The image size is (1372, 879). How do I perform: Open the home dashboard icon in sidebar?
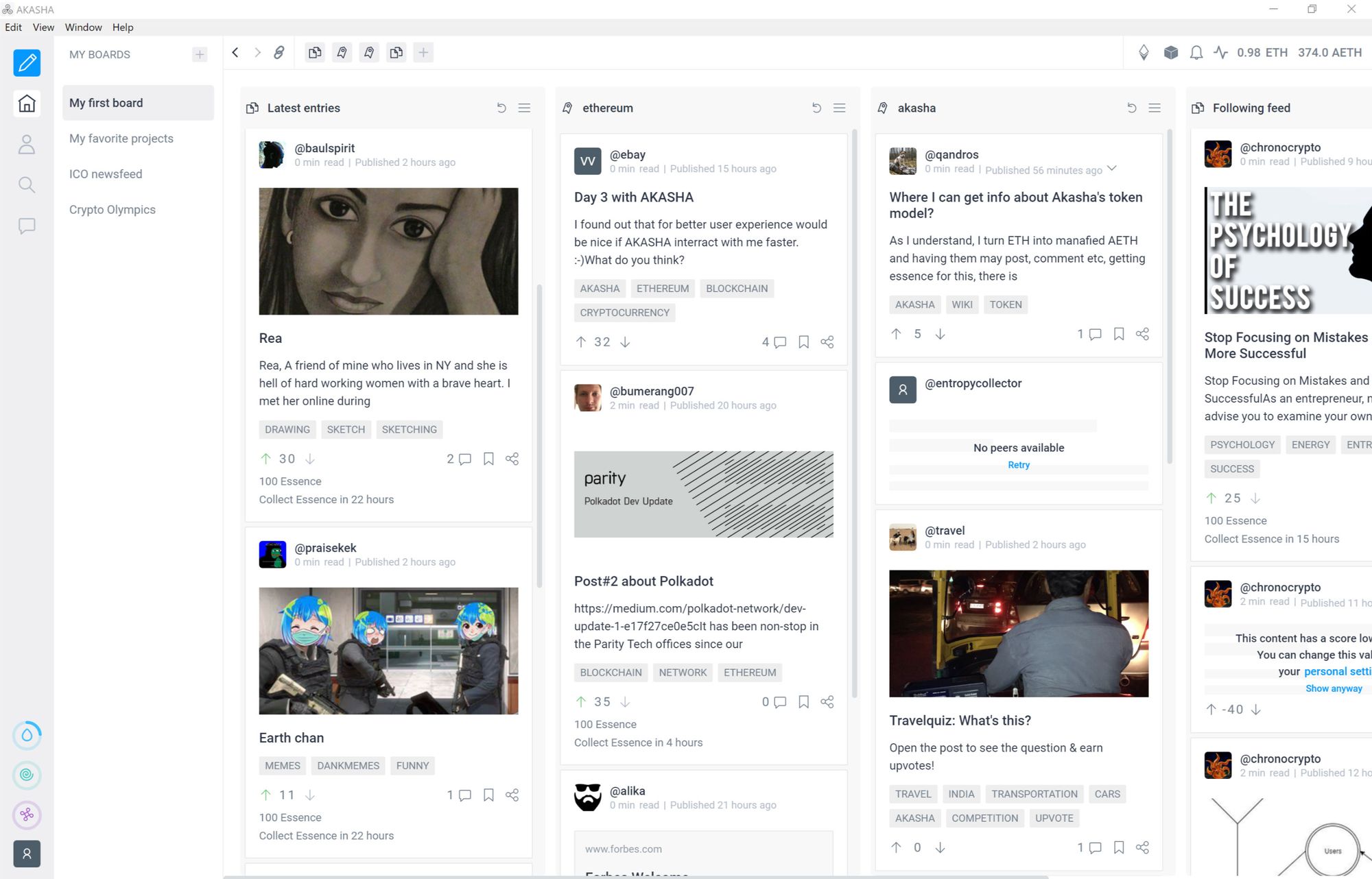tap(27, 104)
